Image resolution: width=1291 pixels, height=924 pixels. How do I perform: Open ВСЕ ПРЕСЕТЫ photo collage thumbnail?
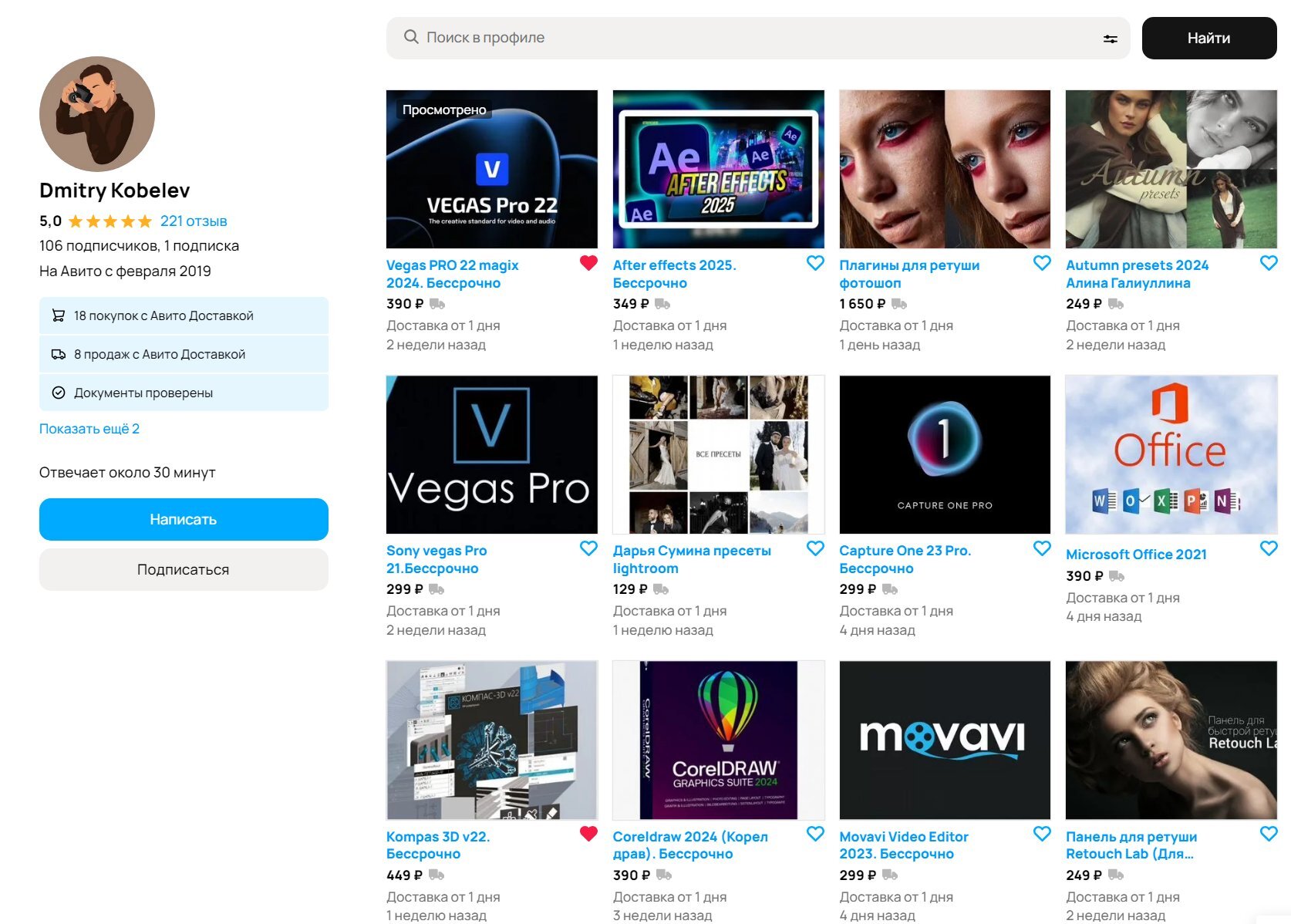coord(719,454)
